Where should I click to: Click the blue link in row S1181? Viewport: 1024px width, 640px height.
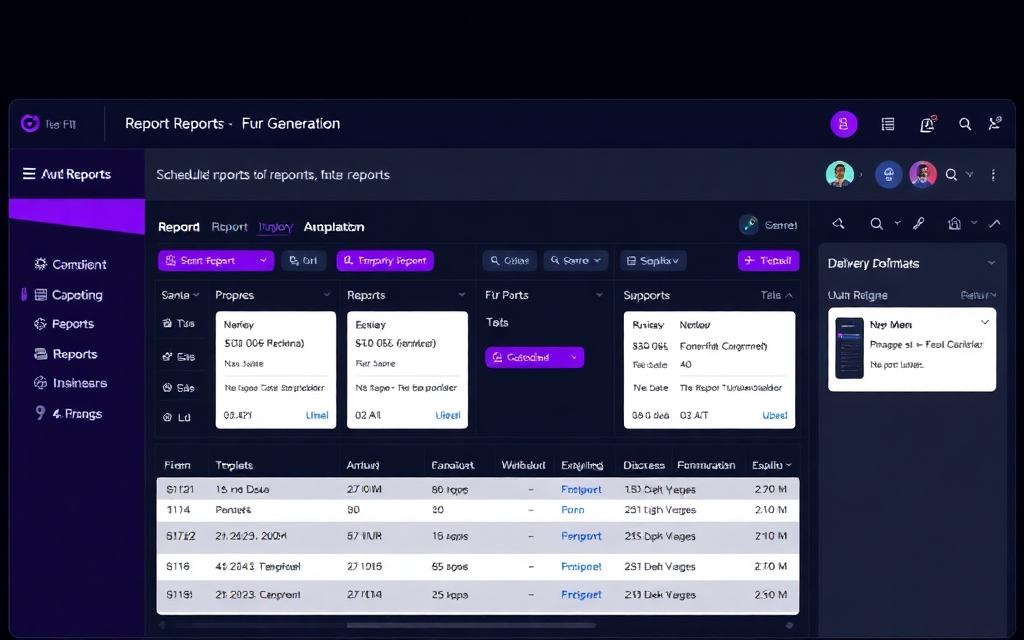click(581, 594)
